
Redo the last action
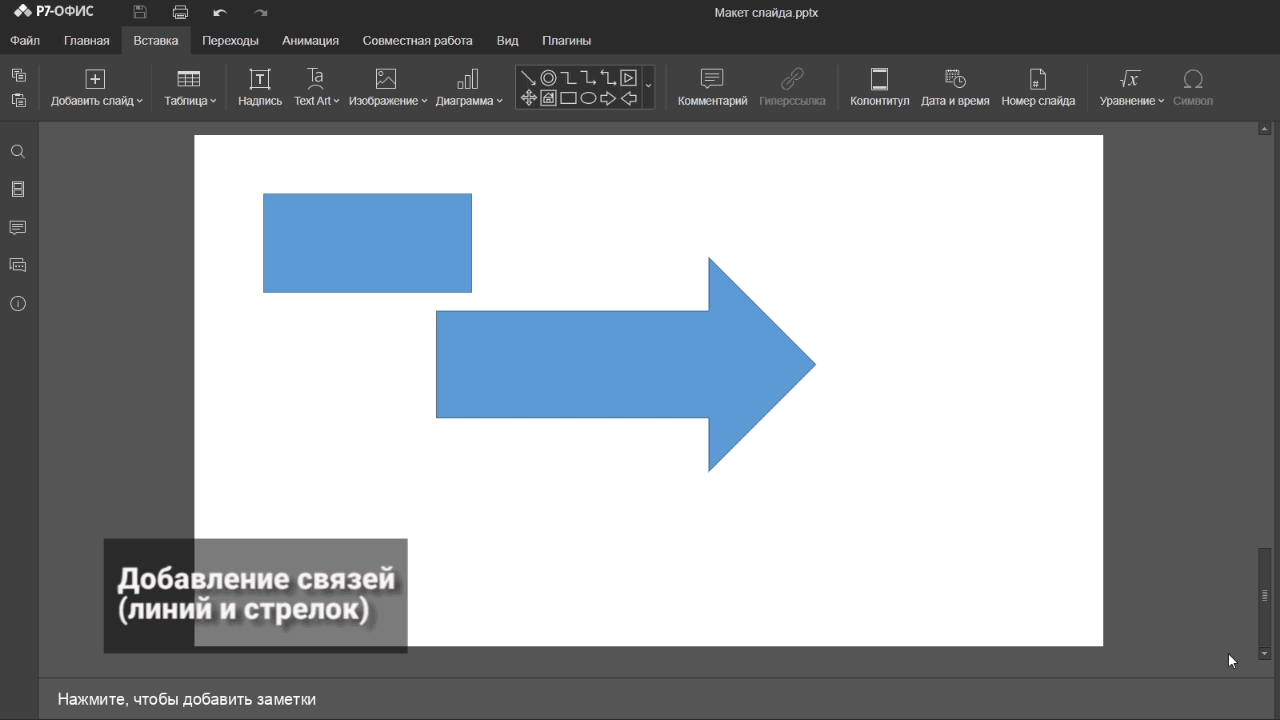[x=261, y=13]
